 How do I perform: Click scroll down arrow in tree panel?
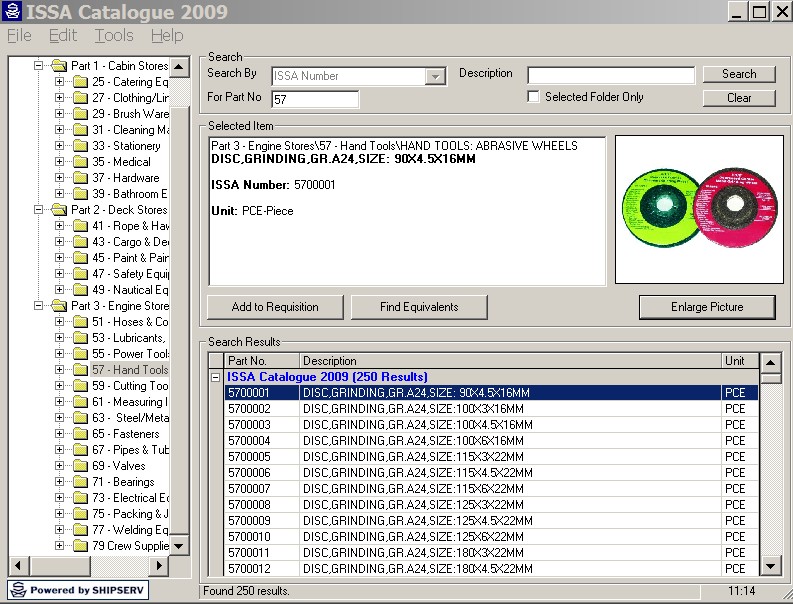179,546
